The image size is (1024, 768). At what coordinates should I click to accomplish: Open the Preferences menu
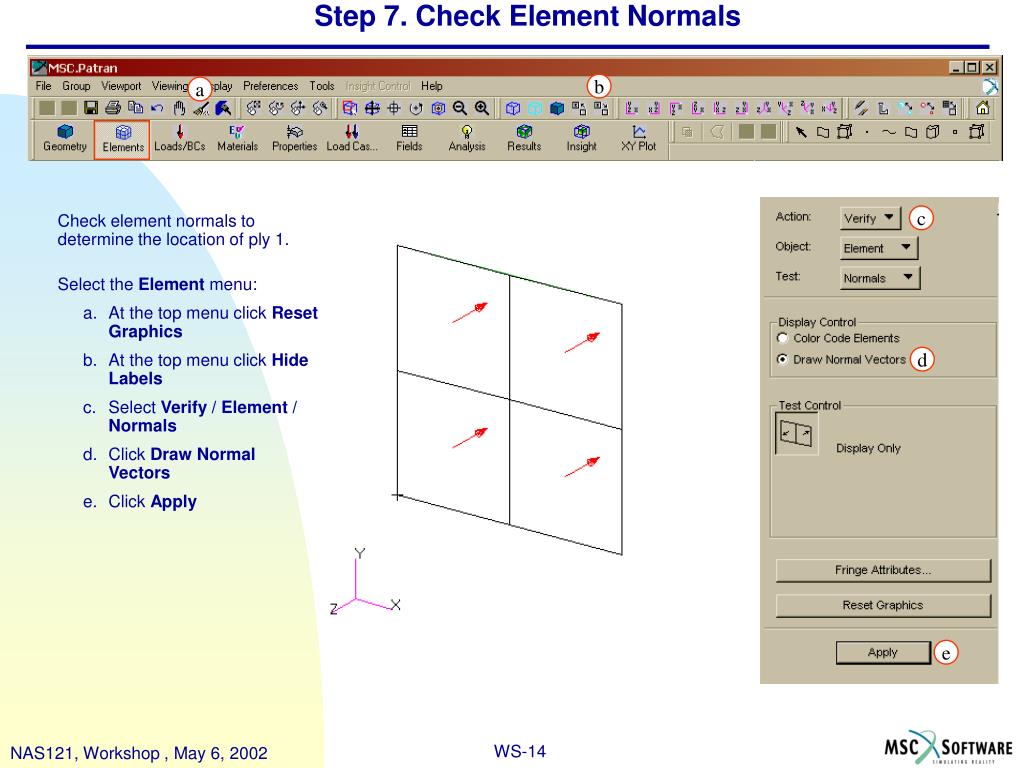[270, 86]
